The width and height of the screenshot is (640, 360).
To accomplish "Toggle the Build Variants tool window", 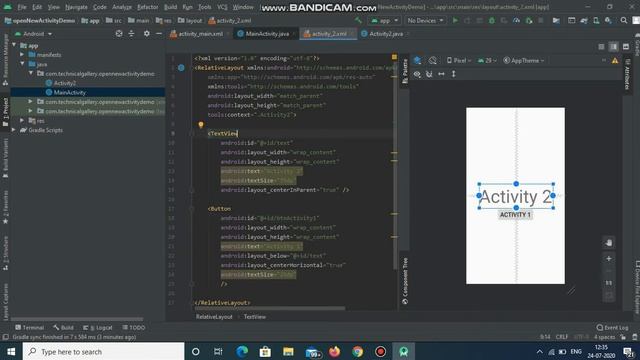I will tap(5, 158).
